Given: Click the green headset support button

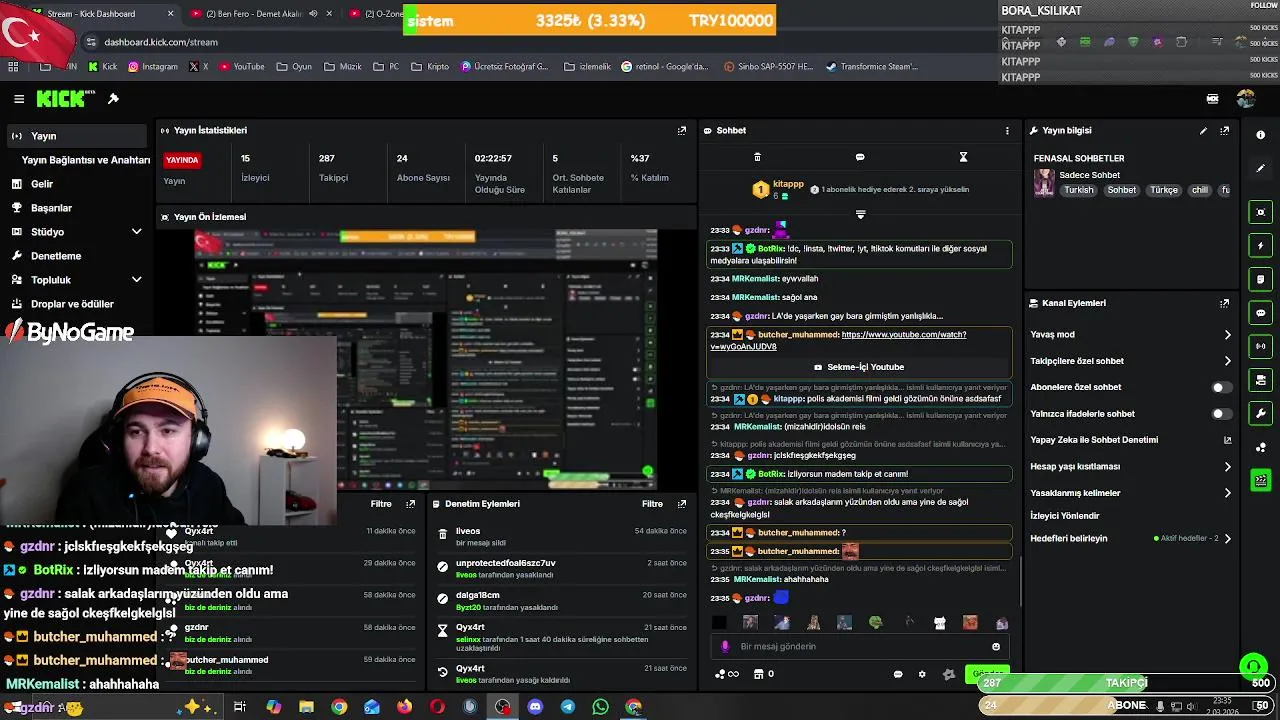Looking at the screenshot, I should tap(1253, 667).
